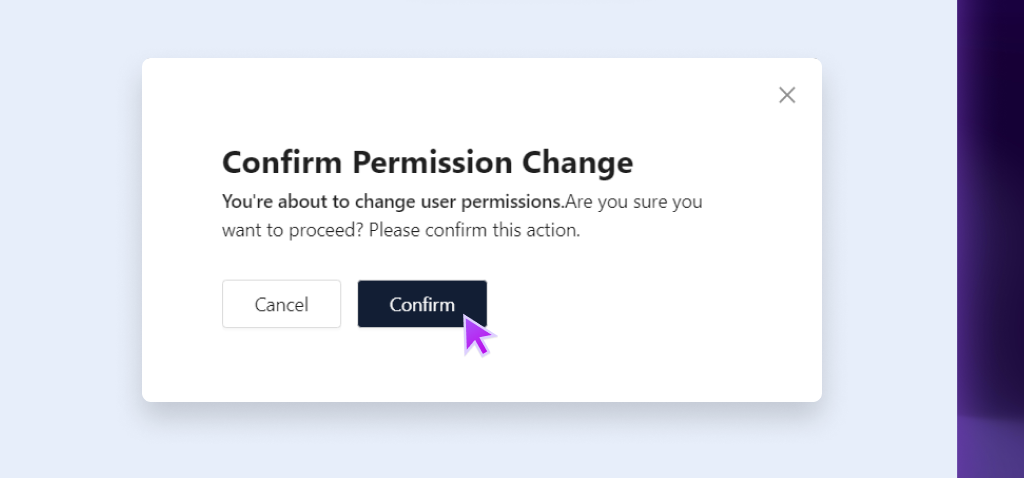Screen dimensions: 1024x478
Task: Click the 'Are you sure you' text
Action: click(x=634, y=201)
